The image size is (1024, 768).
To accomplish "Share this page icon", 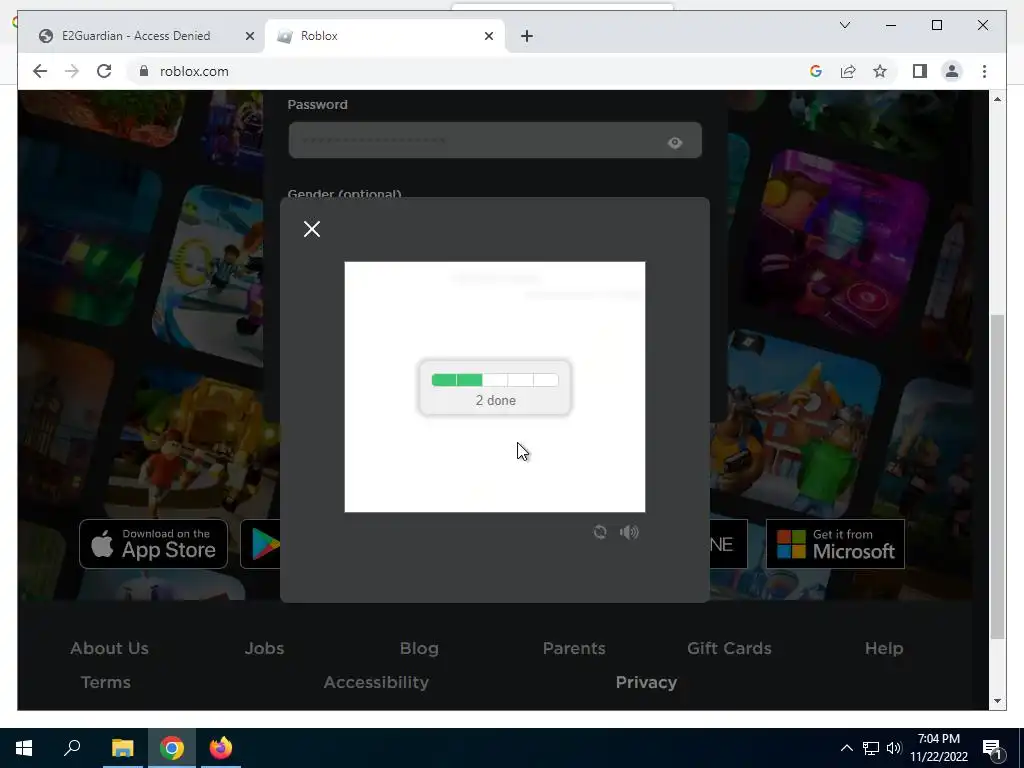I will click(x=848, y=71).
